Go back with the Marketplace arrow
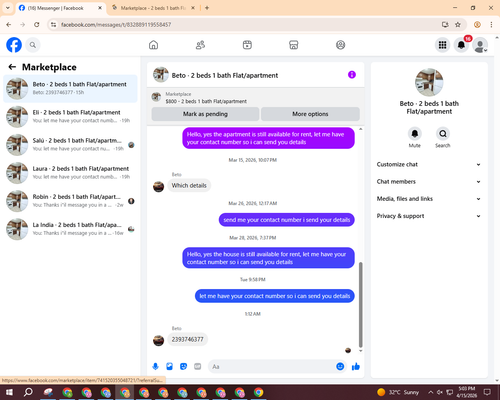500x400 pixels. (x=12, y=67)
